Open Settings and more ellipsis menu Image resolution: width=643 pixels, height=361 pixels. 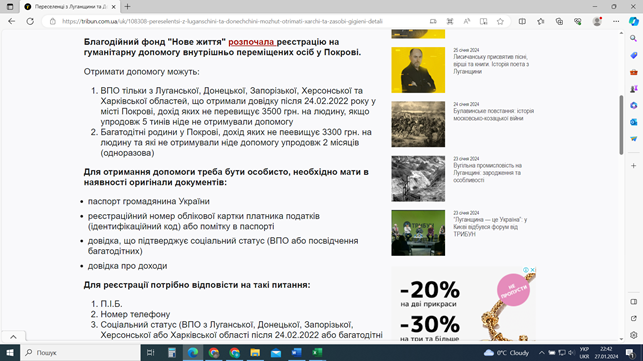click(x=616, y=21)
